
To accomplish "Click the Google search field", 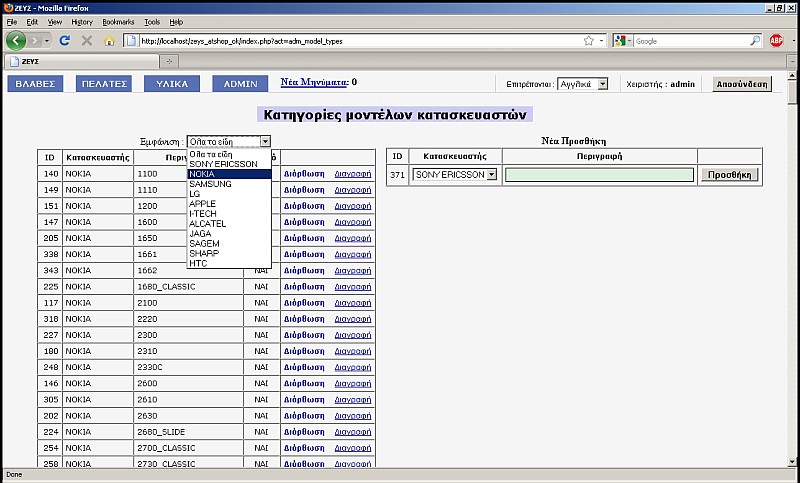I will (x=691, y=41).
